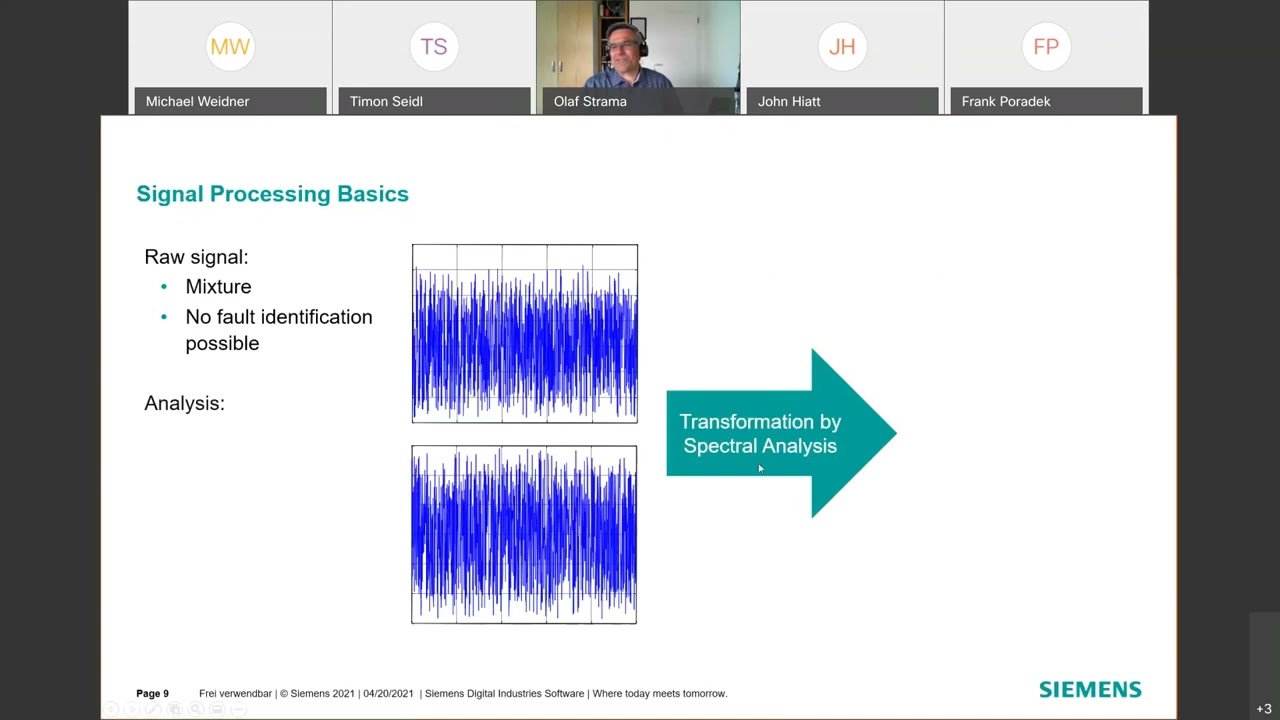Screen dimensions: 1280x720
Task: Click the Siemens logo on the slide
Action: pos(1090,689)
